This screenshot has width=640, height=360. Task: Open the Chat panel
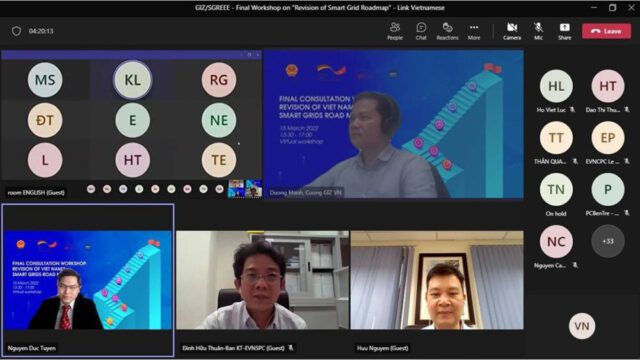click(x=421, y=31)
